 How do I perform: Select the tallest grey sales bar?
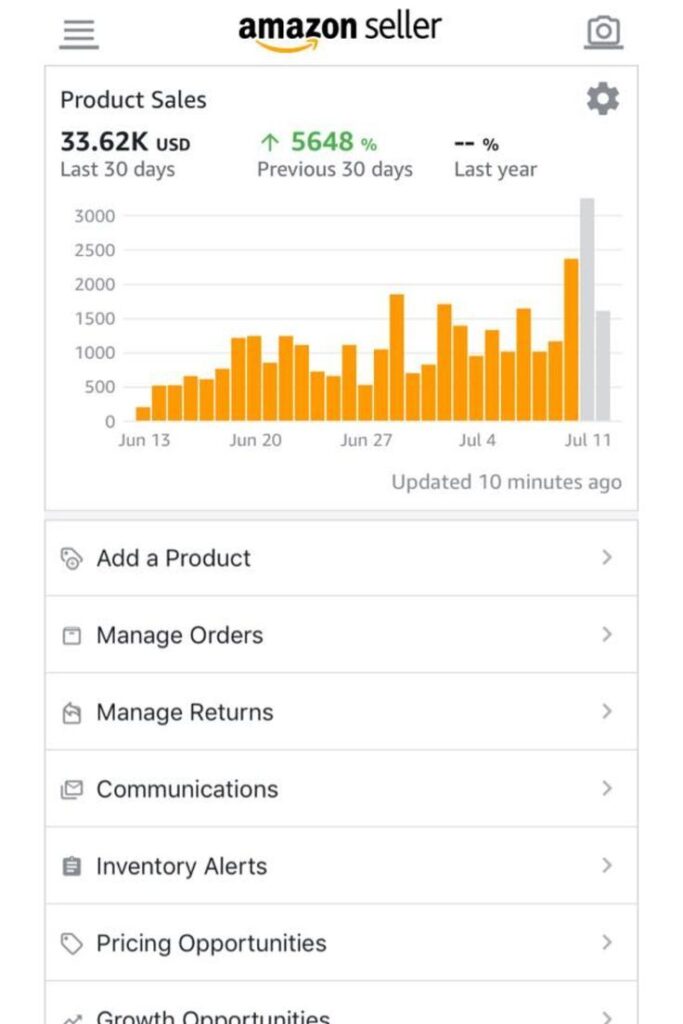point(587,310)
